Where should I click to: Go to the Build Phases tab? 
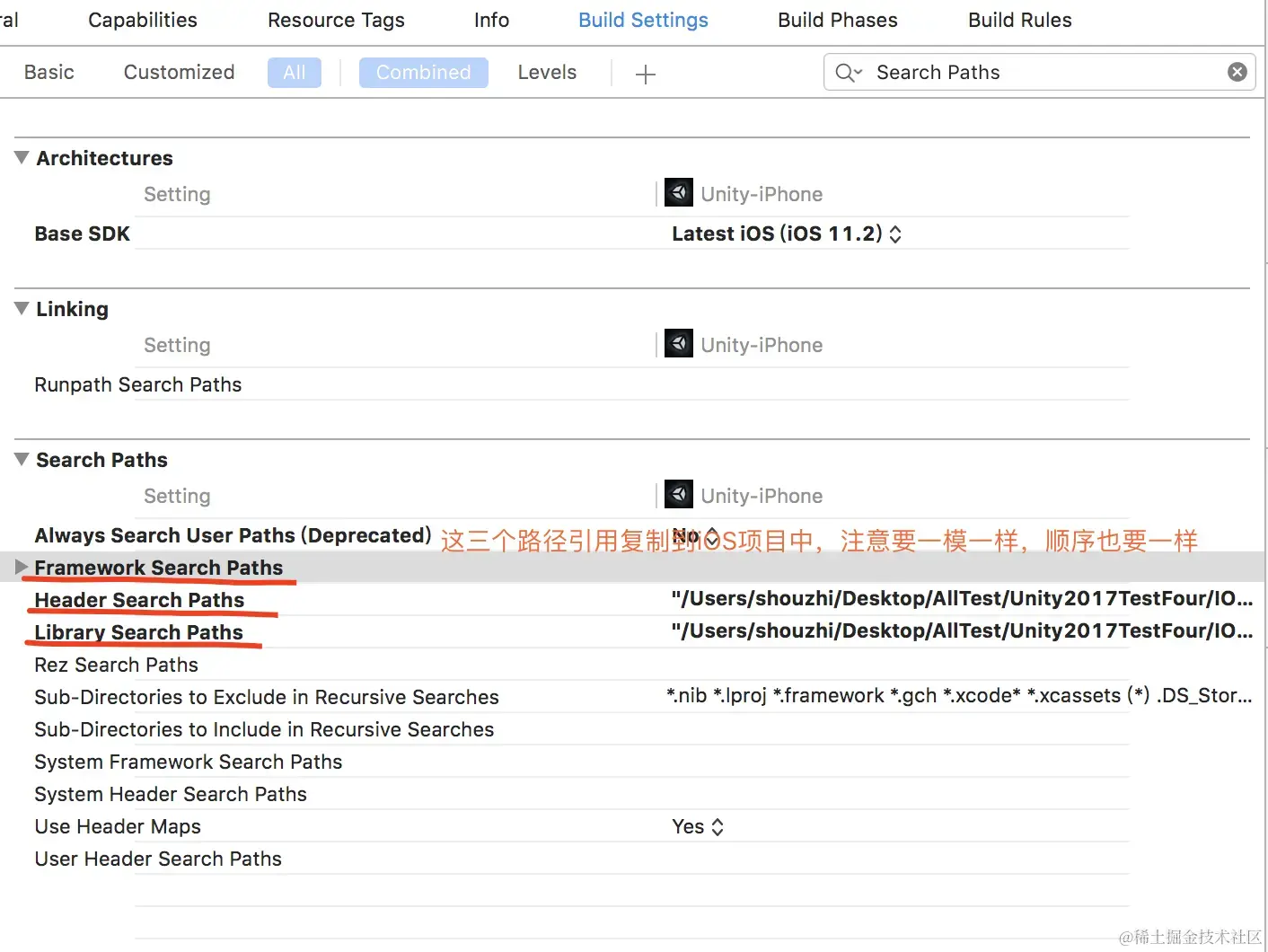click(837, 20)
